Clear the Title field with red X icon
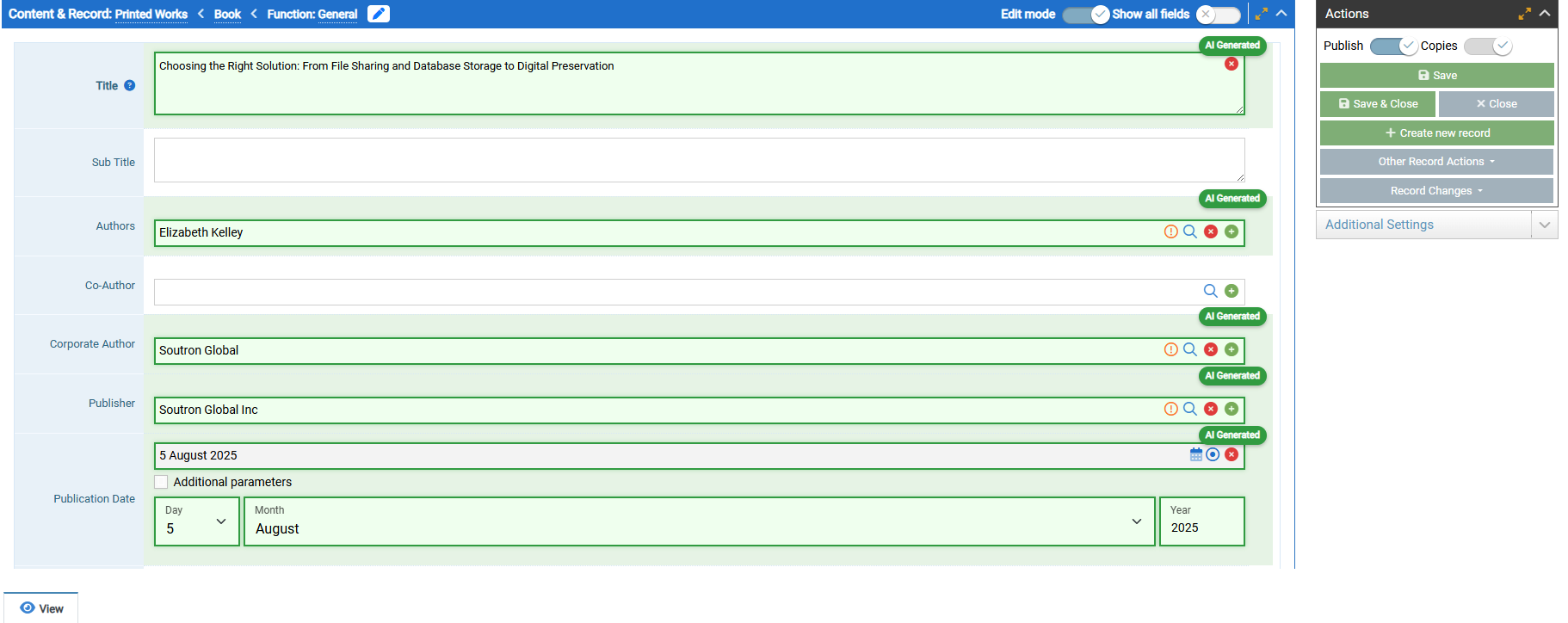This screenshot has width=1568, height=623. click(1232, 64)
